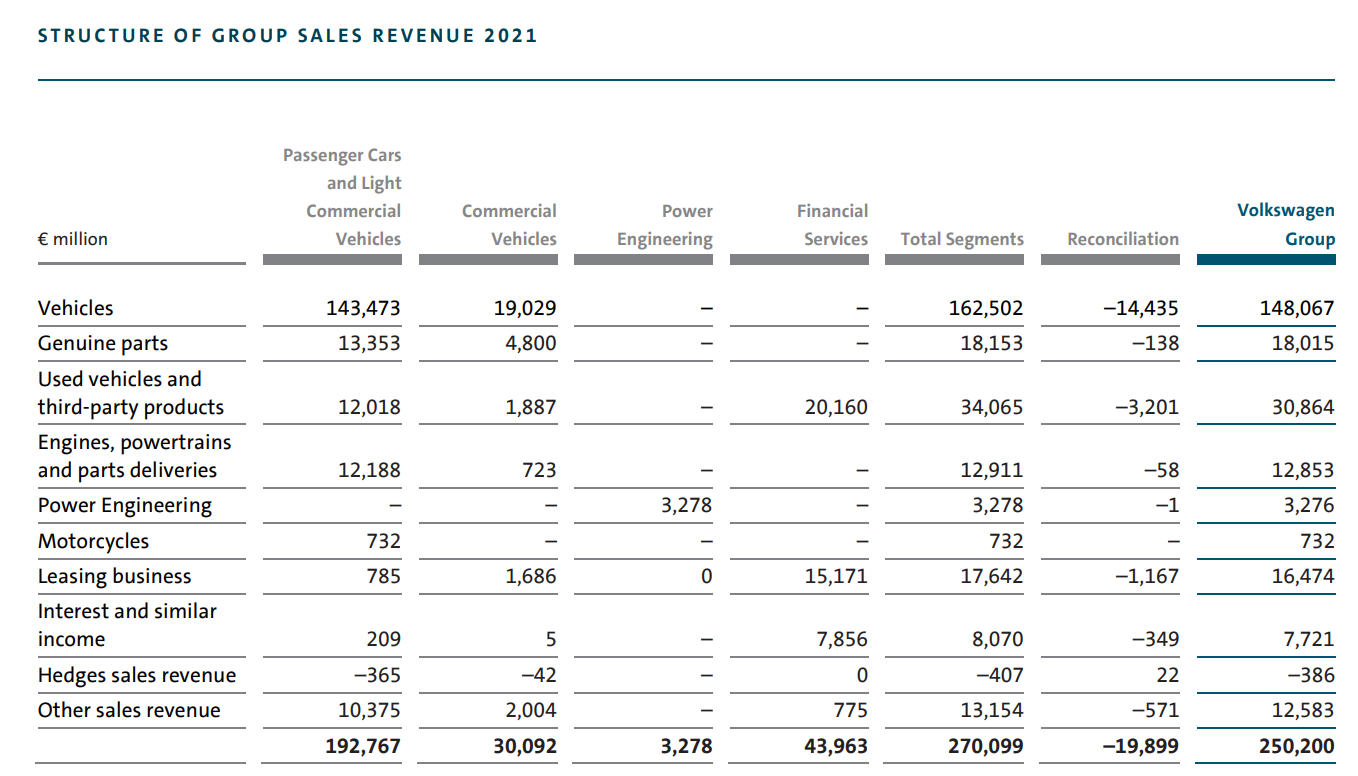The image size is (1358, 776).
Task: Select the total 43,963 in the bottom row
Action: pyautogui.click(x=835, y=746)
